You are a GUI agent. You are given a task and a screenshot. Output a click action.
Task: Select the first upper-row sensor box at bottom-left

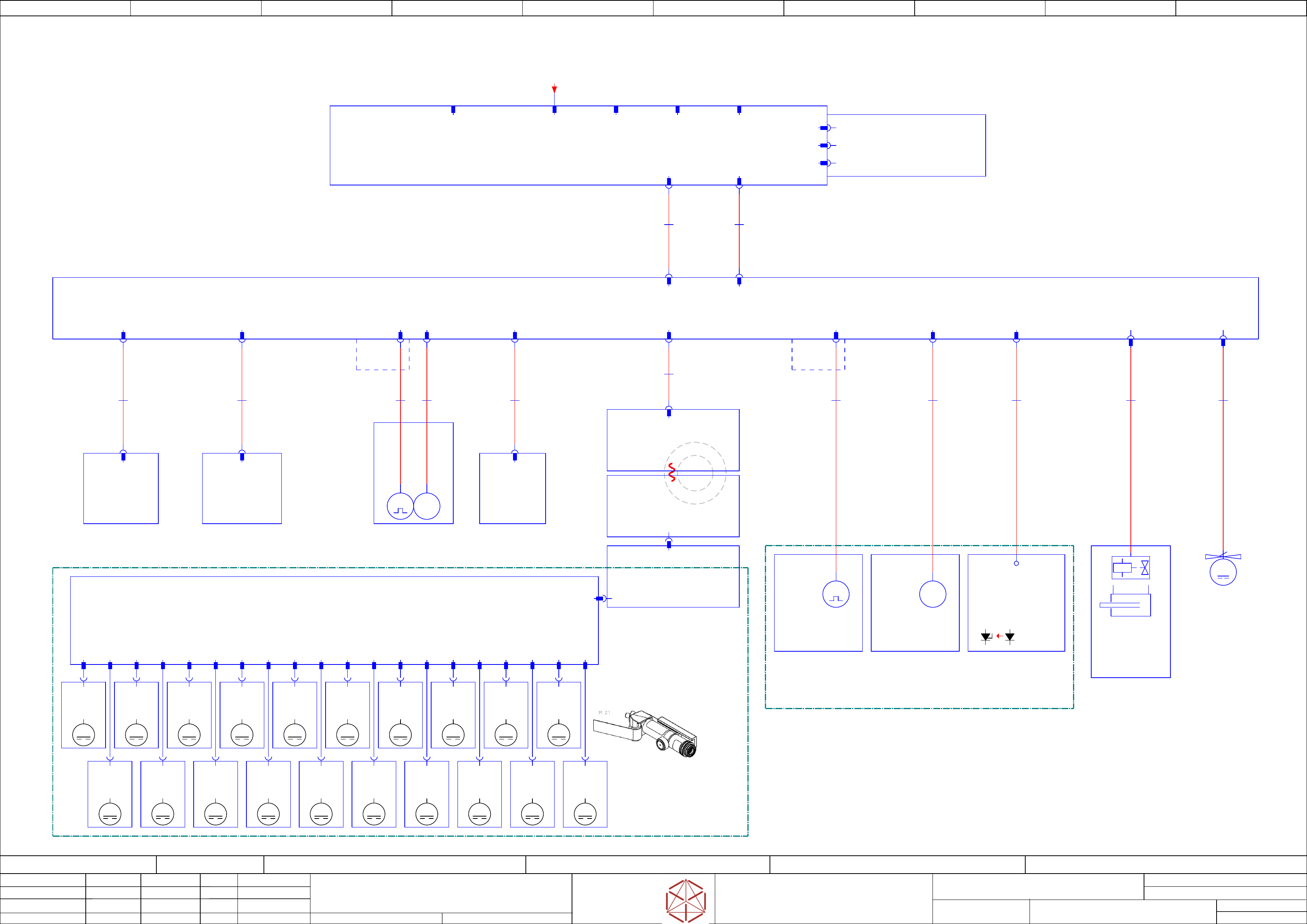click(84, 715)
